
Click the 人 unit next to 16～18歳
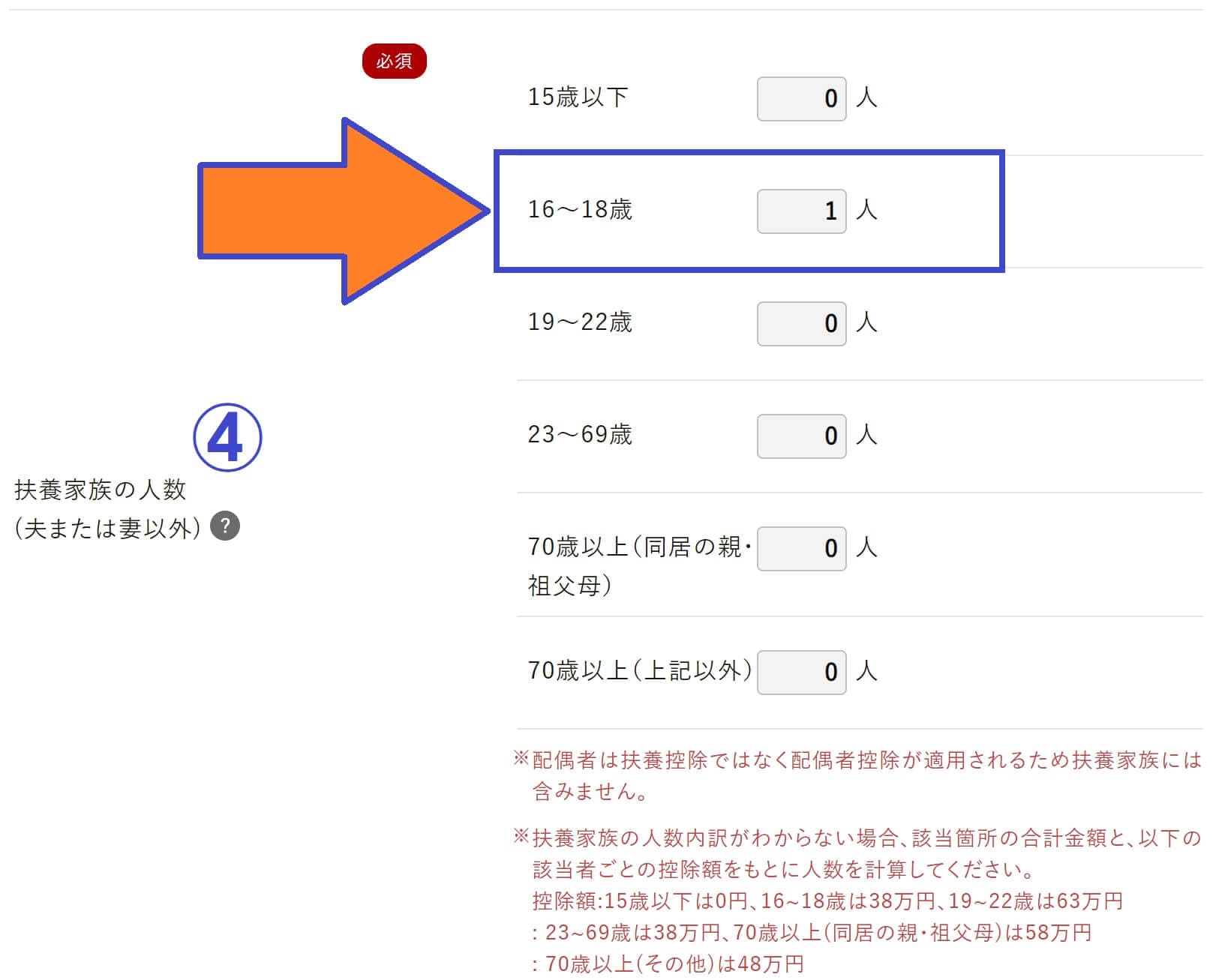click(866, 209)
